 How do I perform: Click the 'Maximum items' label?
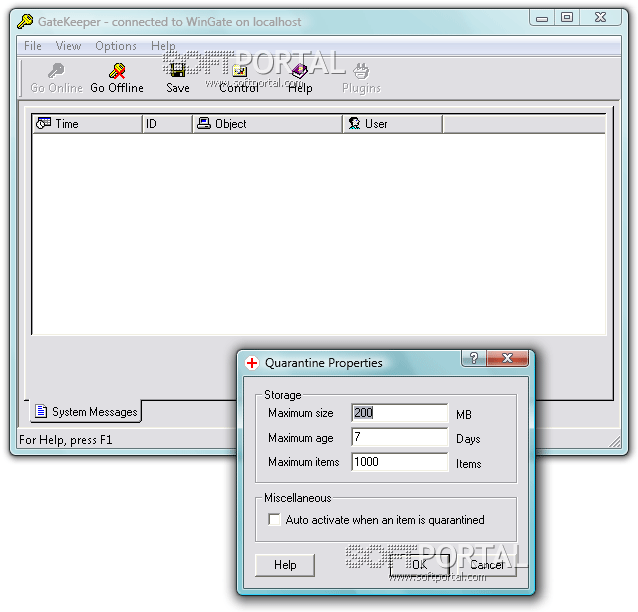[304, 462]
